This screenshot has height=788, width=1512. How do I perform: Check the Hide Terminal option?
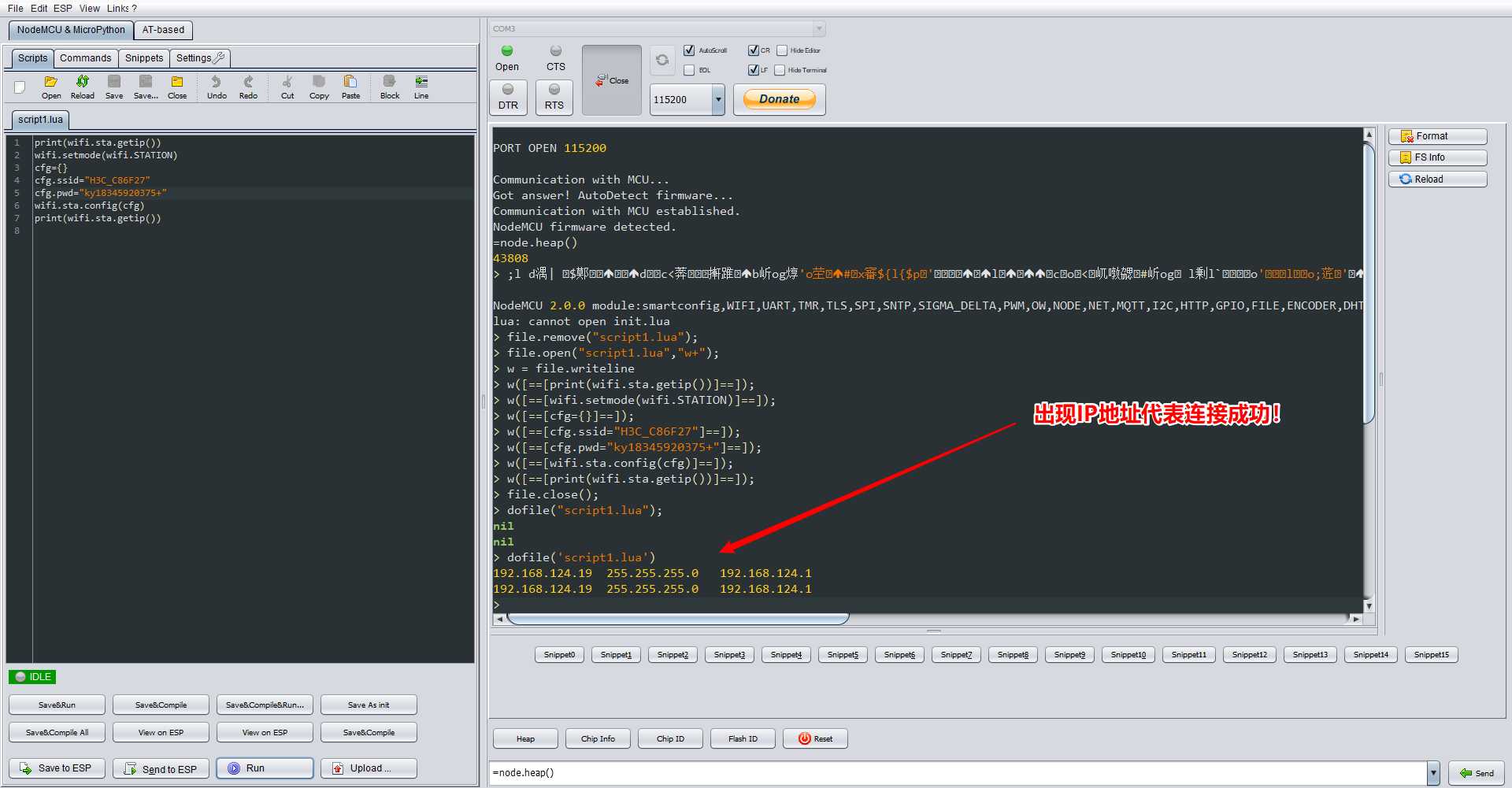[780, 70]
